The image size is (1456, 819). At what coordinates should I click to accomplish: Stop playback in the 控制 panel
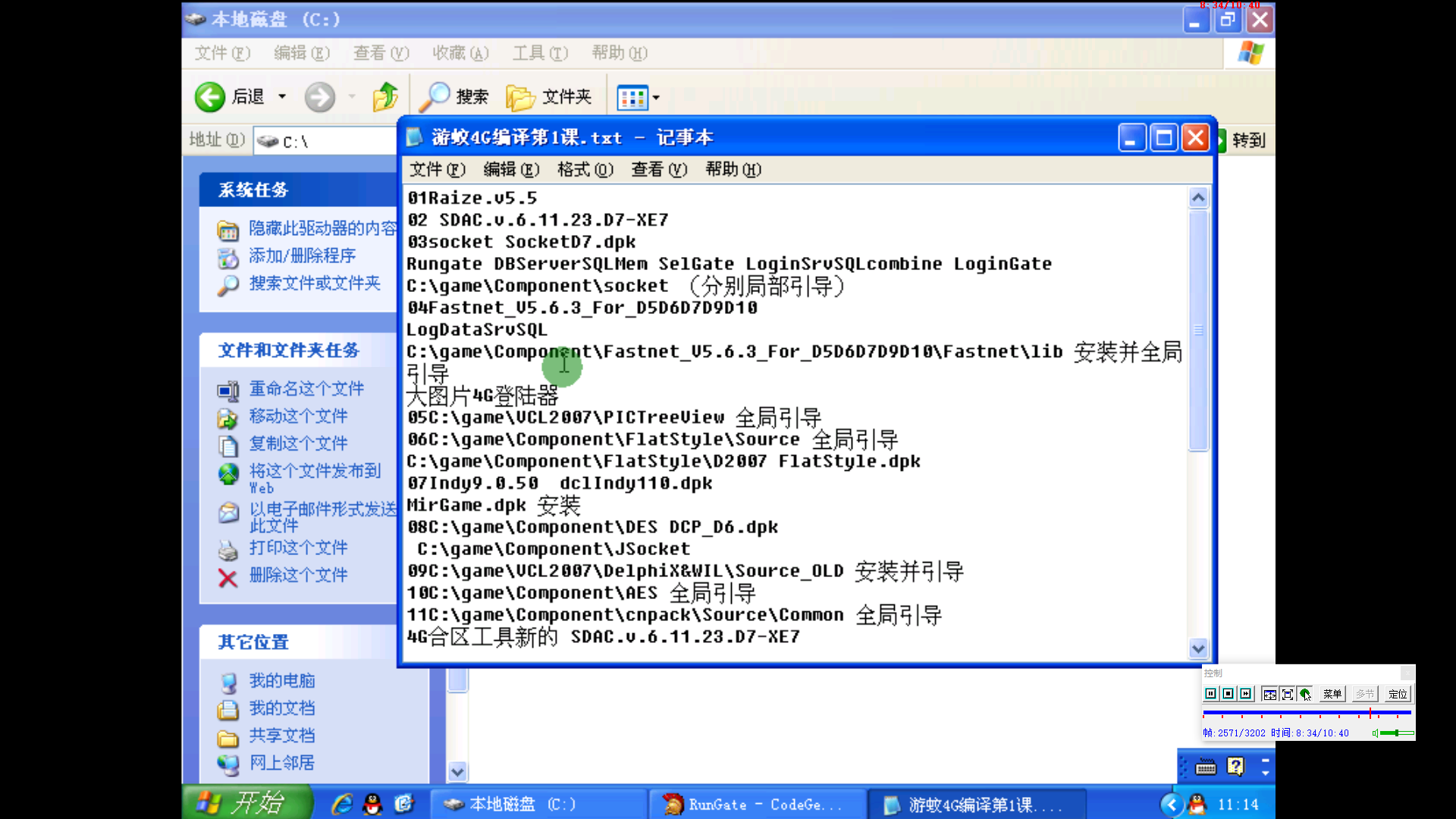pyautogui.click(x=1228, y=694)
